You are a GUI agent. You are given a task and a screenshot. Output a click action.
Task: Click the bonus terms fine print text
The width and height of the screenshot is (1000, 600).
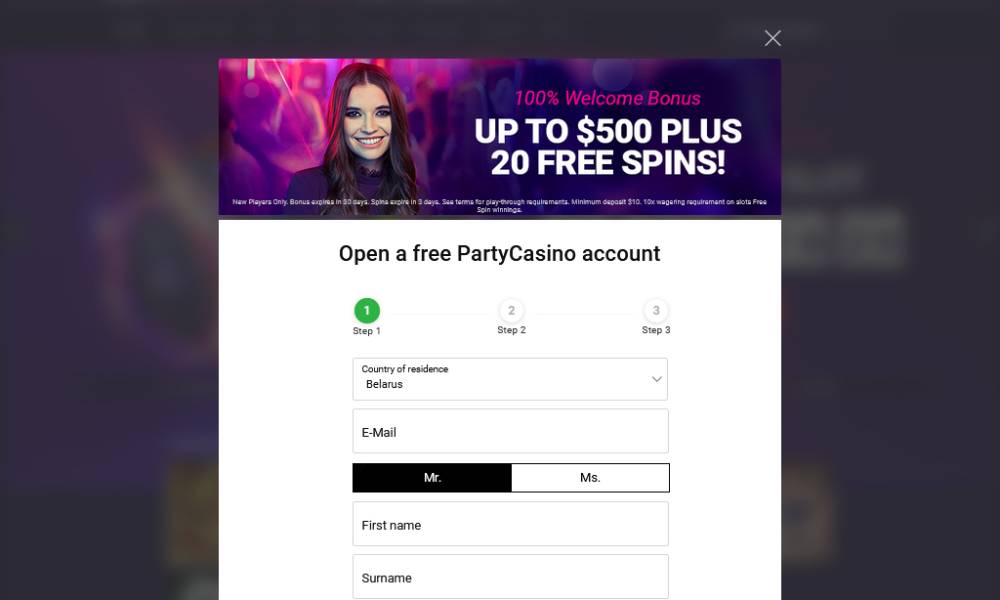(x=499, y=205)
